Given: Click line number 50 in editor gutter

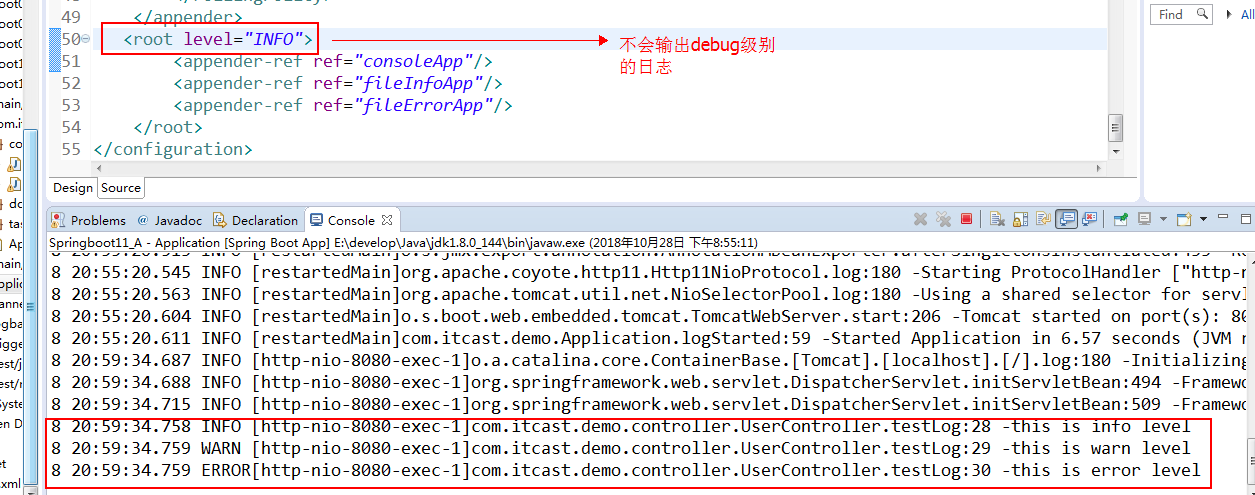Looking at the screenshot, I should (70, 40).
